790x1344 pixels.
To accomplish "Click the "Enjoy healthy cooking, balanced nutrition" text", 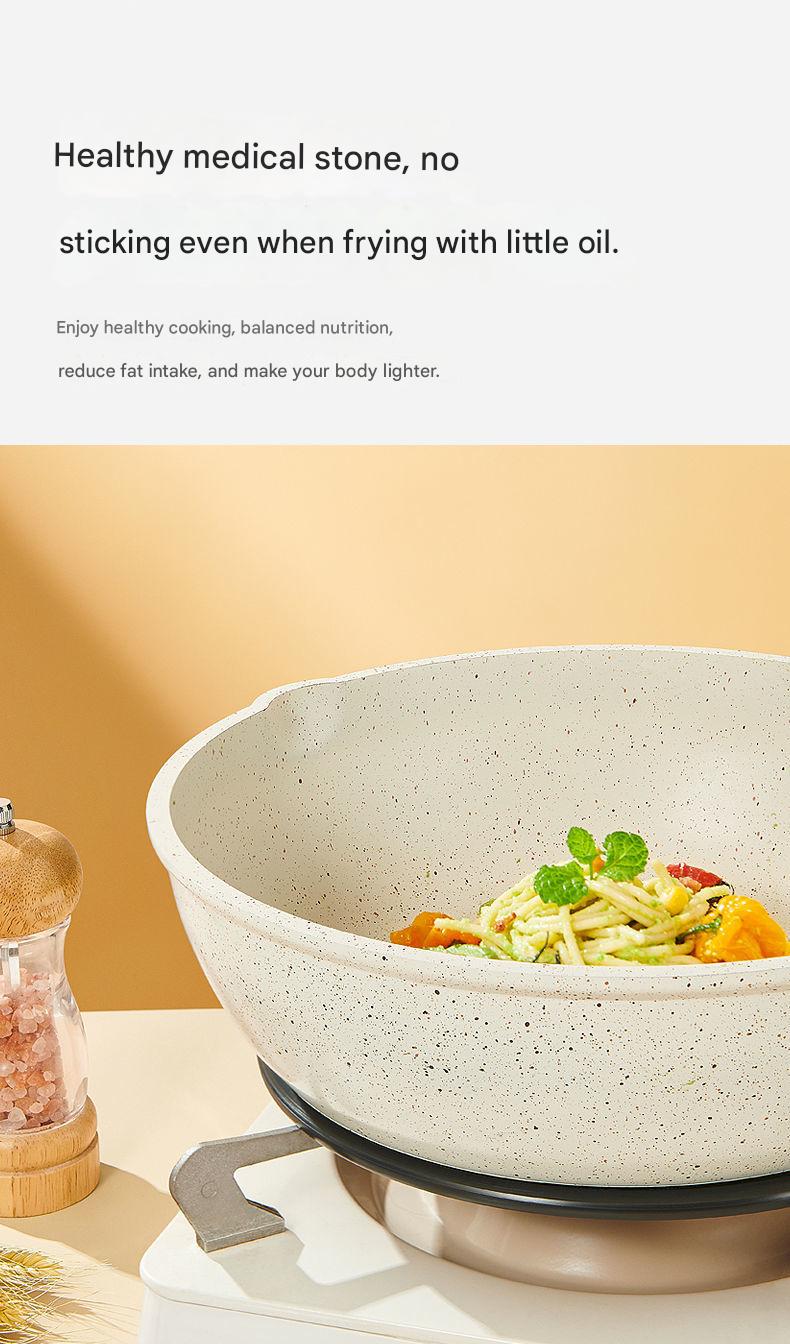I will tap(224, 328).
